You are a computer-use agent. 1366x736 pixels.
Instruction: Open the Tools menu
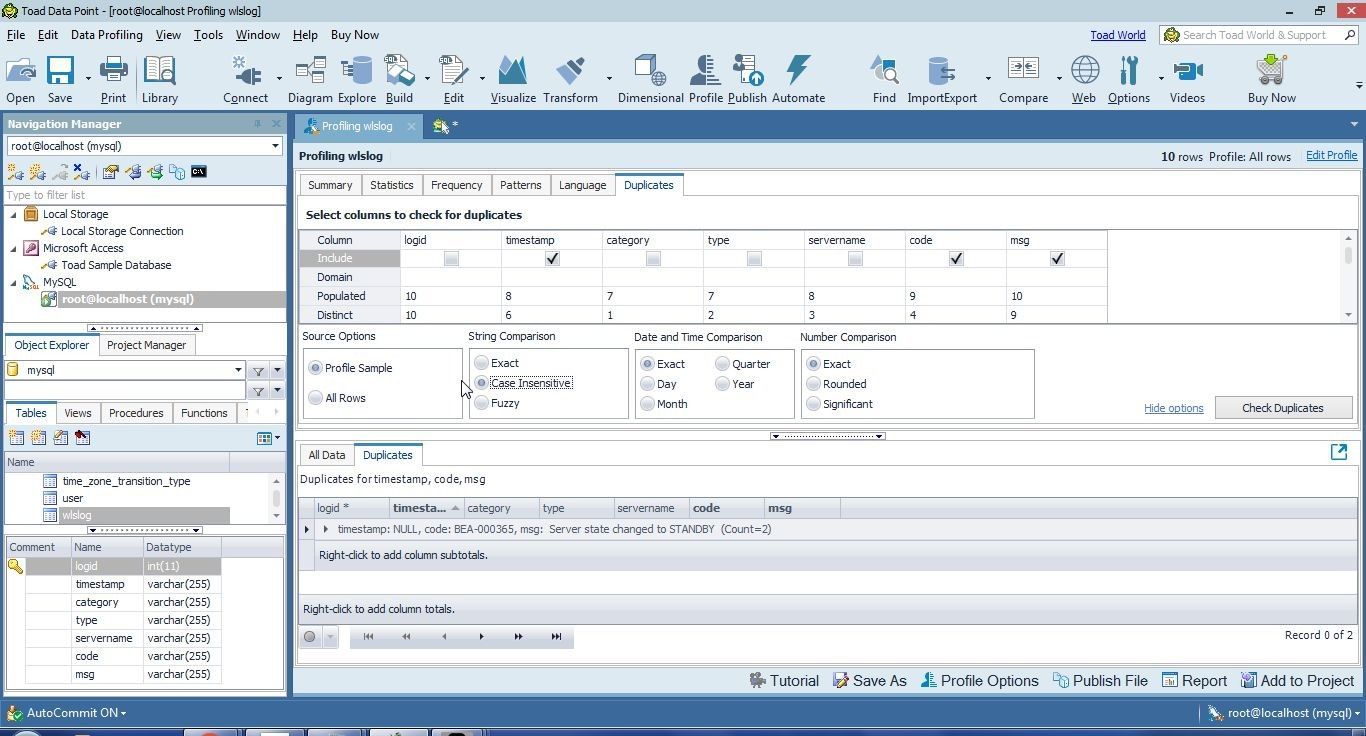[208, 35]
